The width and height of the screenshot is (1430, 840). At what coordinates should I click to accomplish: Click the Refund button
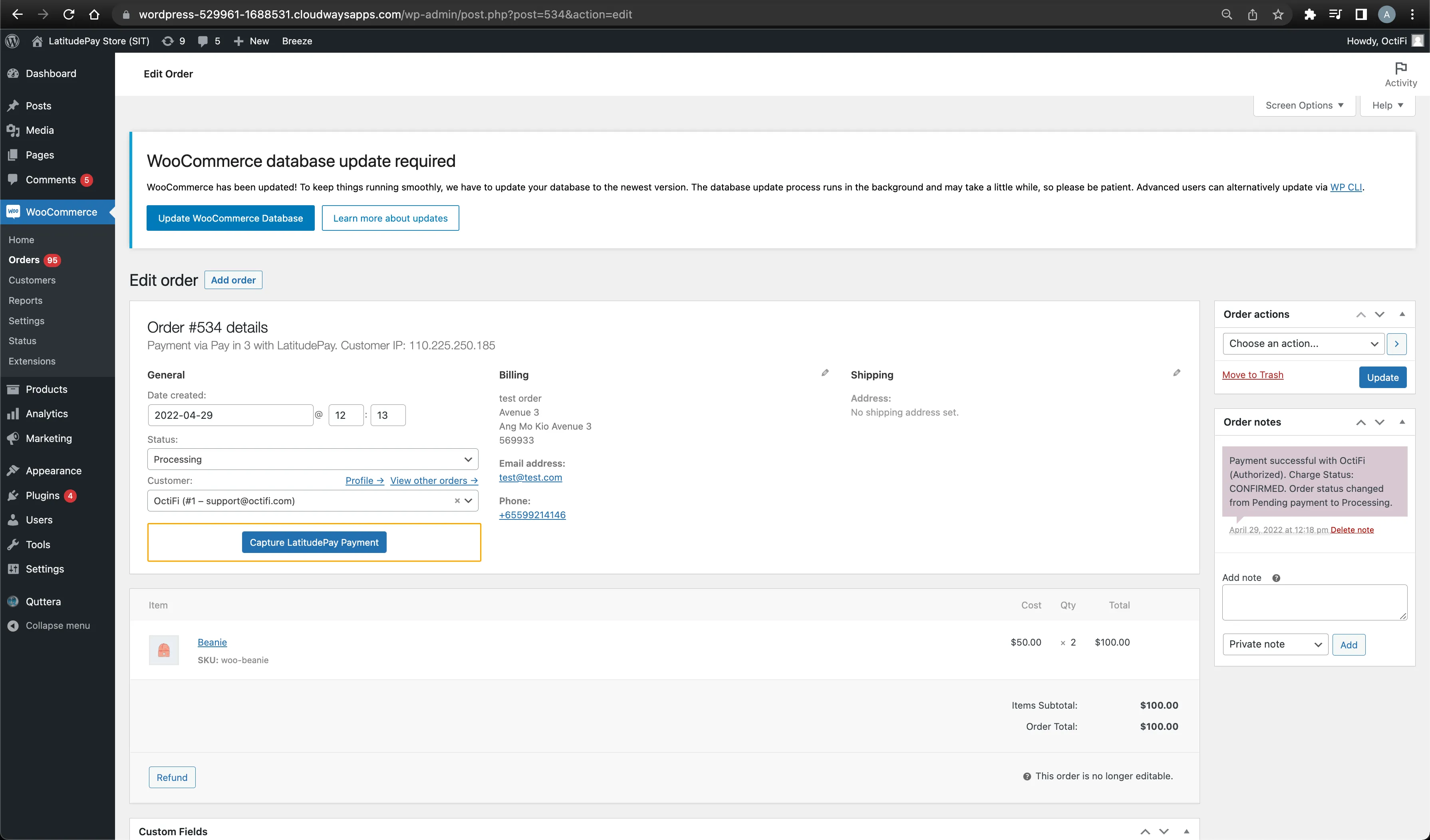click(172, 778)
